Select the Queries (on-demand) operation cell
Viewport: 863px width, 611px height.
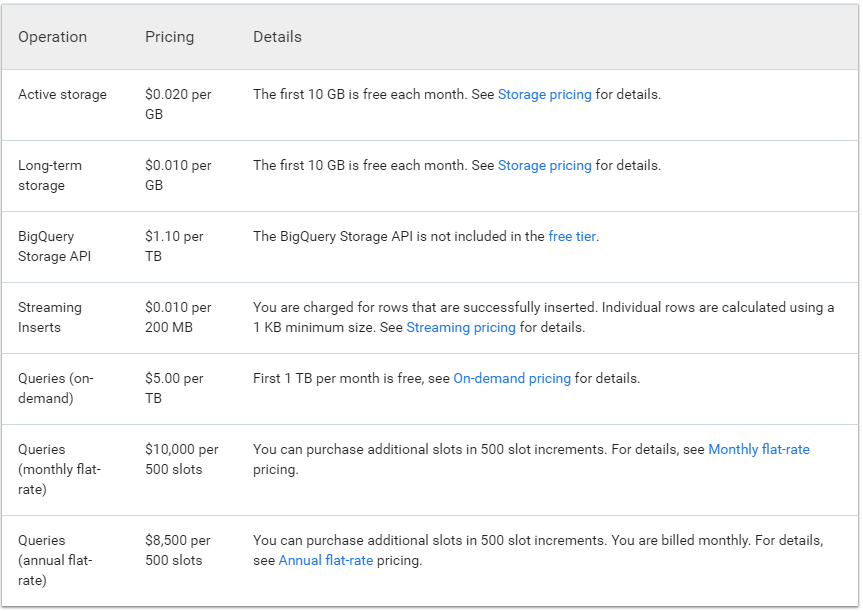(55, 389)
